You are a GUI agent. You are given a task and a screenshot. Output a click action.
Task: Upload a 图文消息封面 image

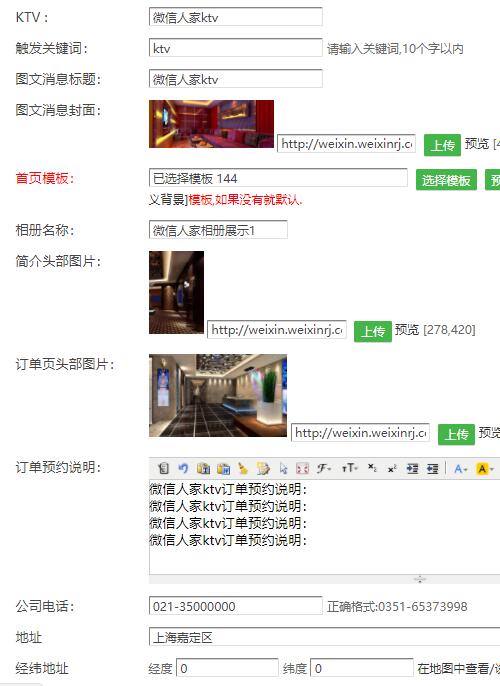coord(442,145)
